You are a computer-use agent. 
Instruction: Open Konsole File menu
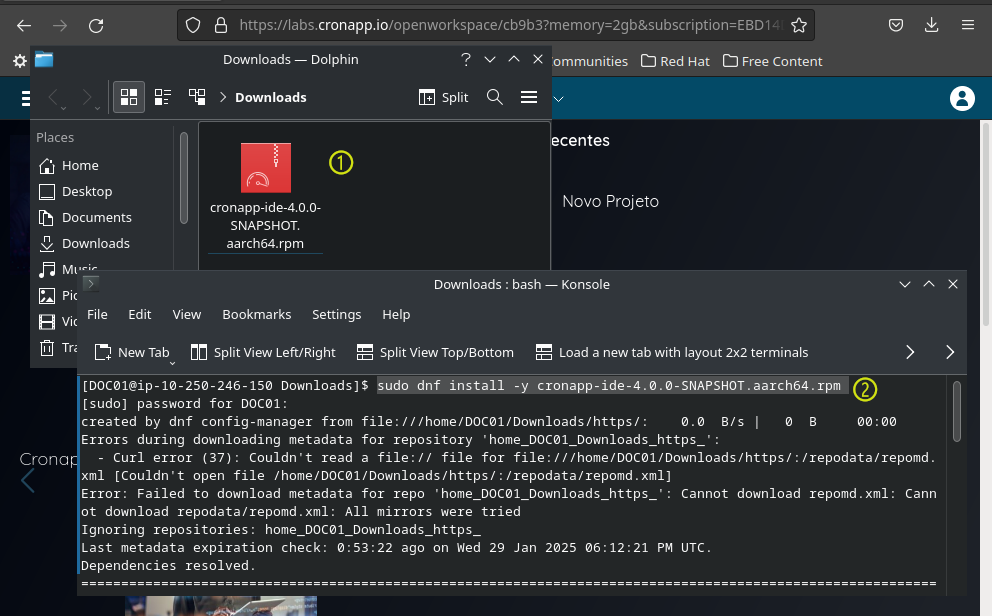tap(97, 314)
